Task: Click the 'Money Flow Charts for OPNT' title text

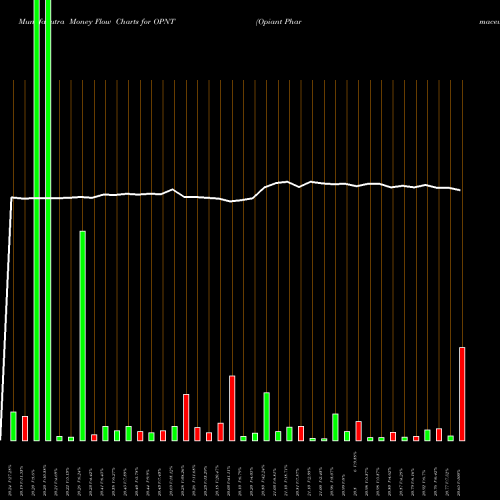Action: tap(122, 22)
